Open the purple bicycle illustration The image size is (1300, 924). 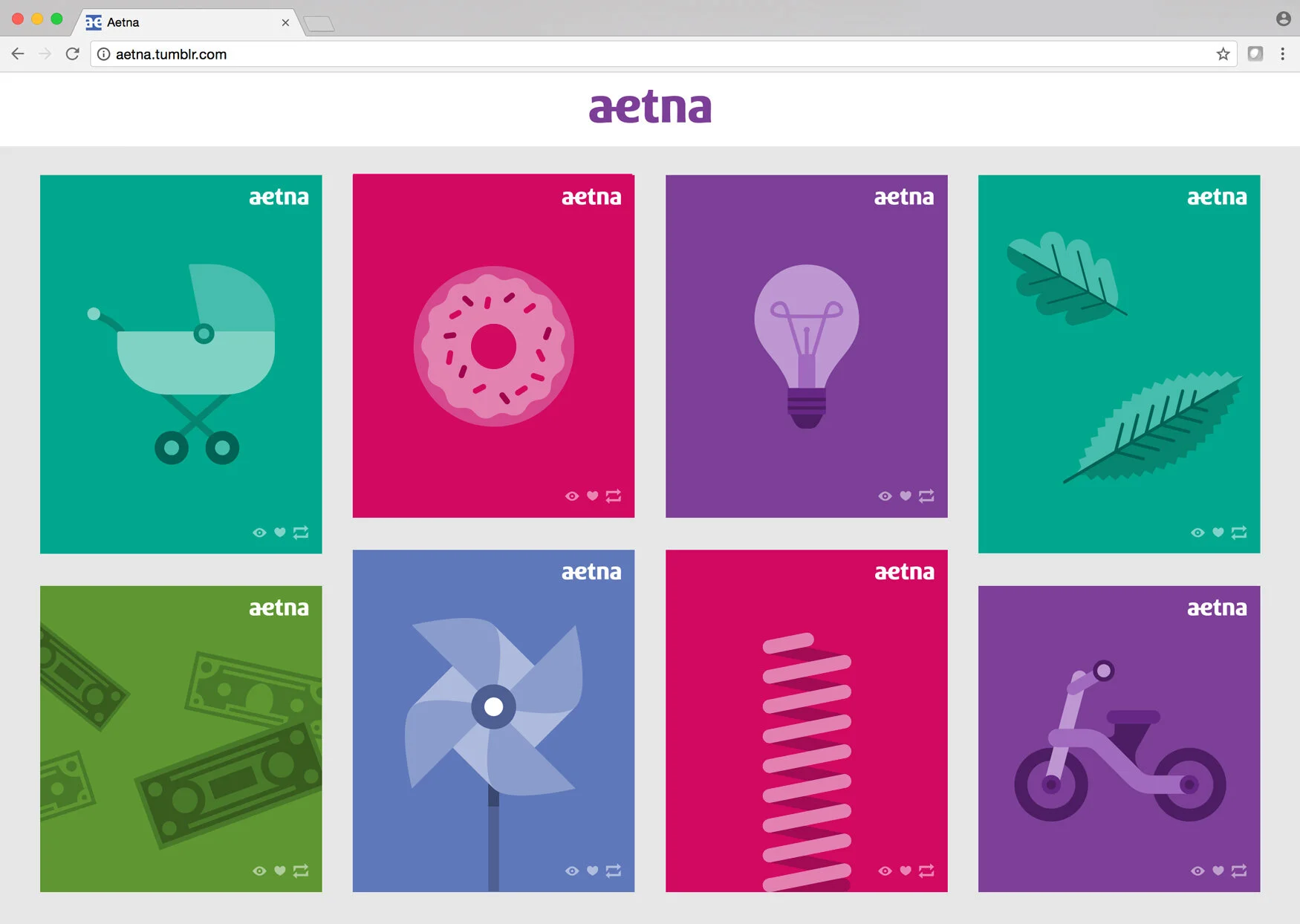tap(1119, 739)
